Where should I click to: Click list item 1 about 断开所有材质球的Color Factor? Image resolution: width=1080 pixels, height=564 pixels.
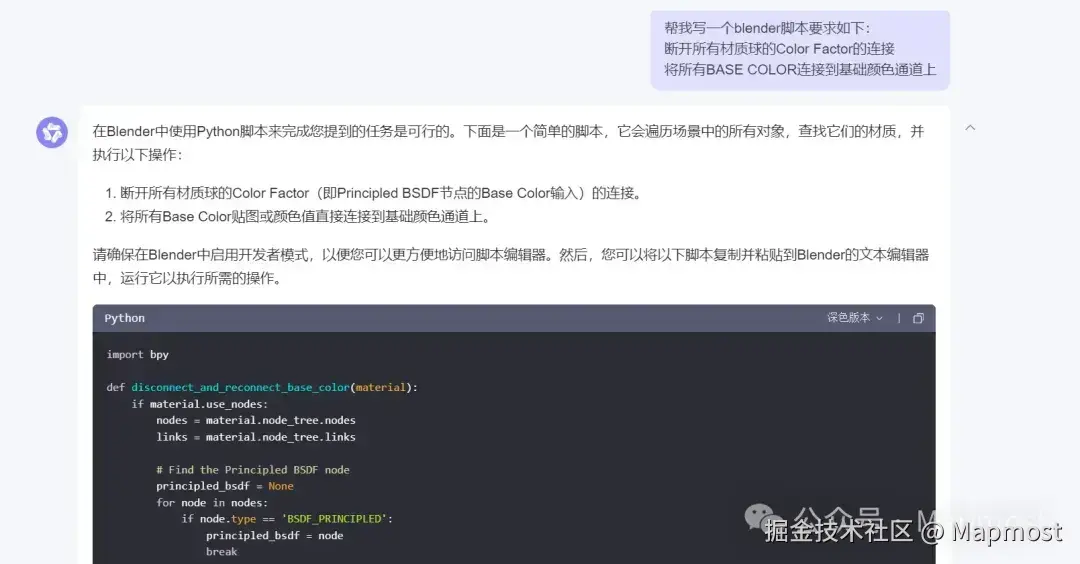point(374,194)
